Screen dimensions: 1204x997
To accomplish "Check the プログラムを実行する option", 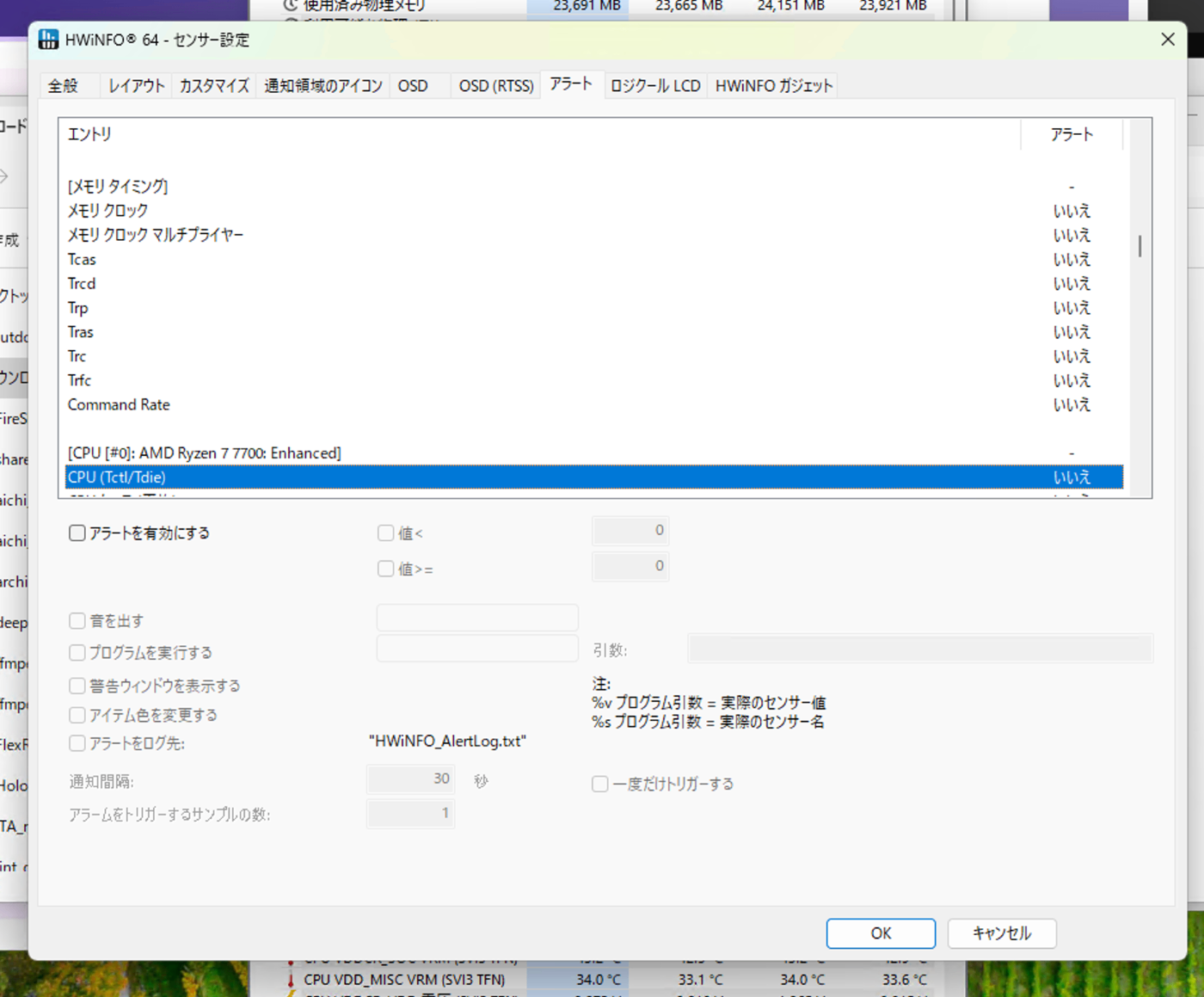I will coord(77,652).
